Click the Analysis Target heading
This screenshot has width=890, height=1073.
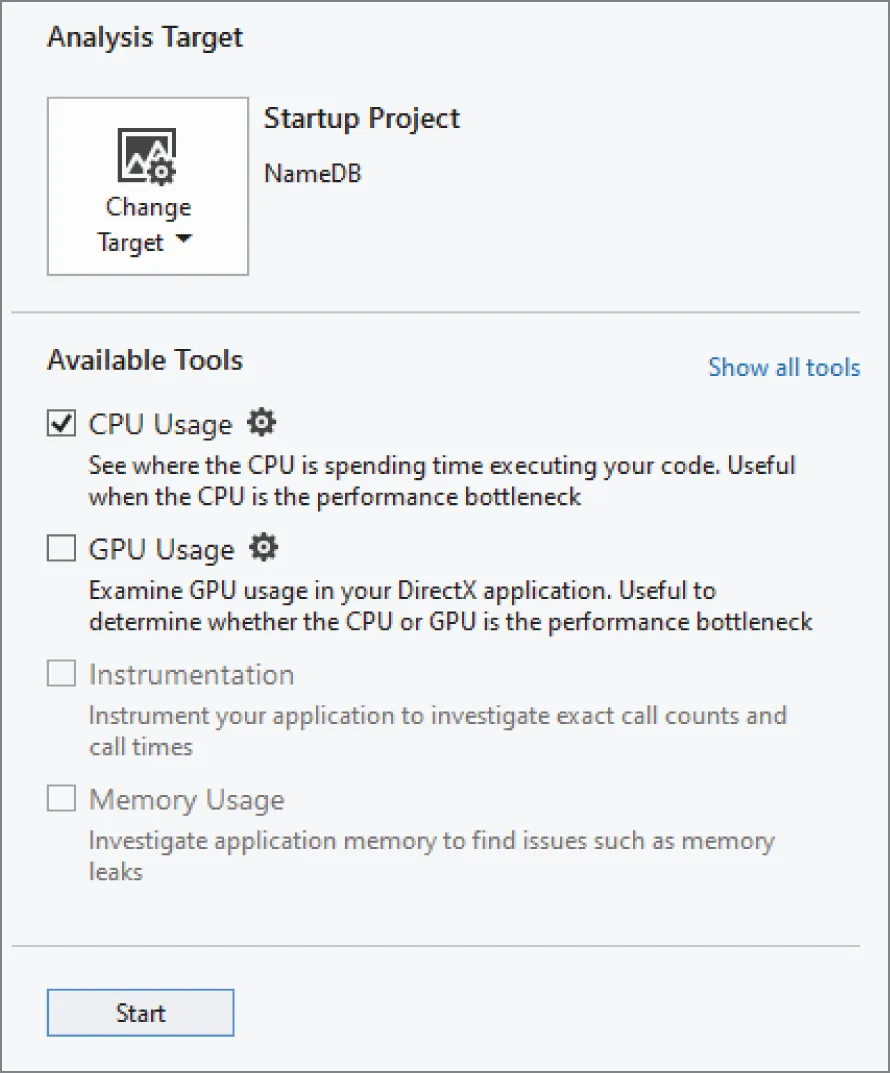(144, 37)
